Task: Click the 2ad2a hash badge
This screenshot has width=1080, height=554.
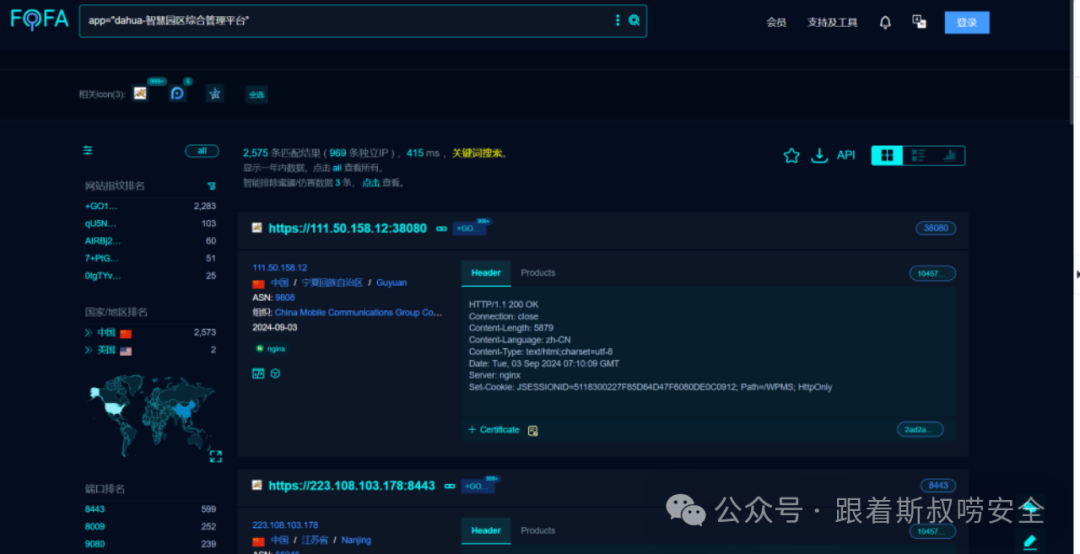Action: [x=920, y=430]
